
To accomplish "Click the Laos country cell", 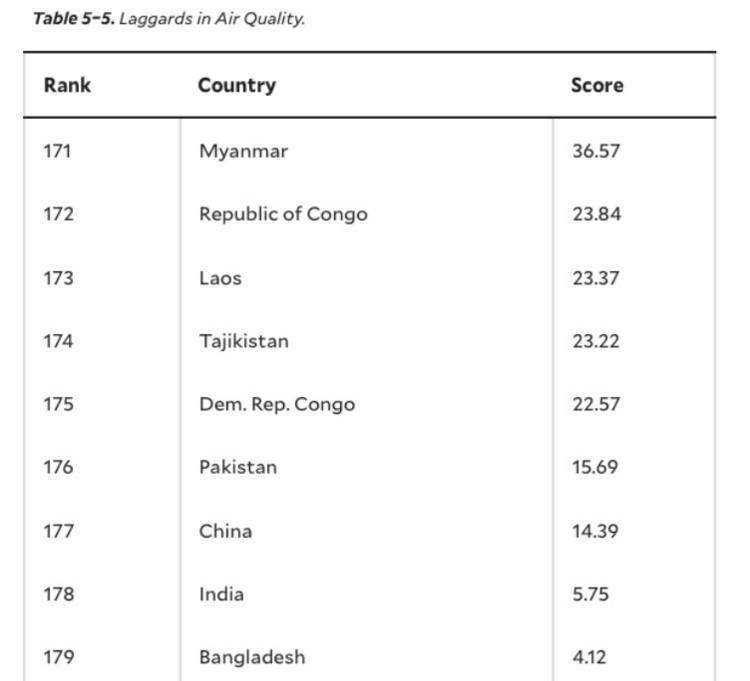I will pos(220,278).
